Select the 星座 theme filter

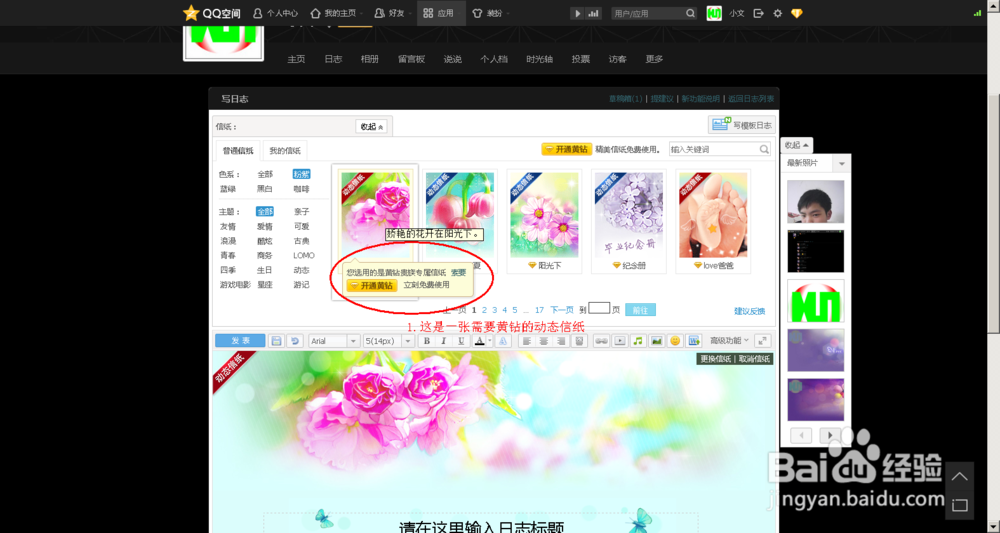[x=265, y=284]
